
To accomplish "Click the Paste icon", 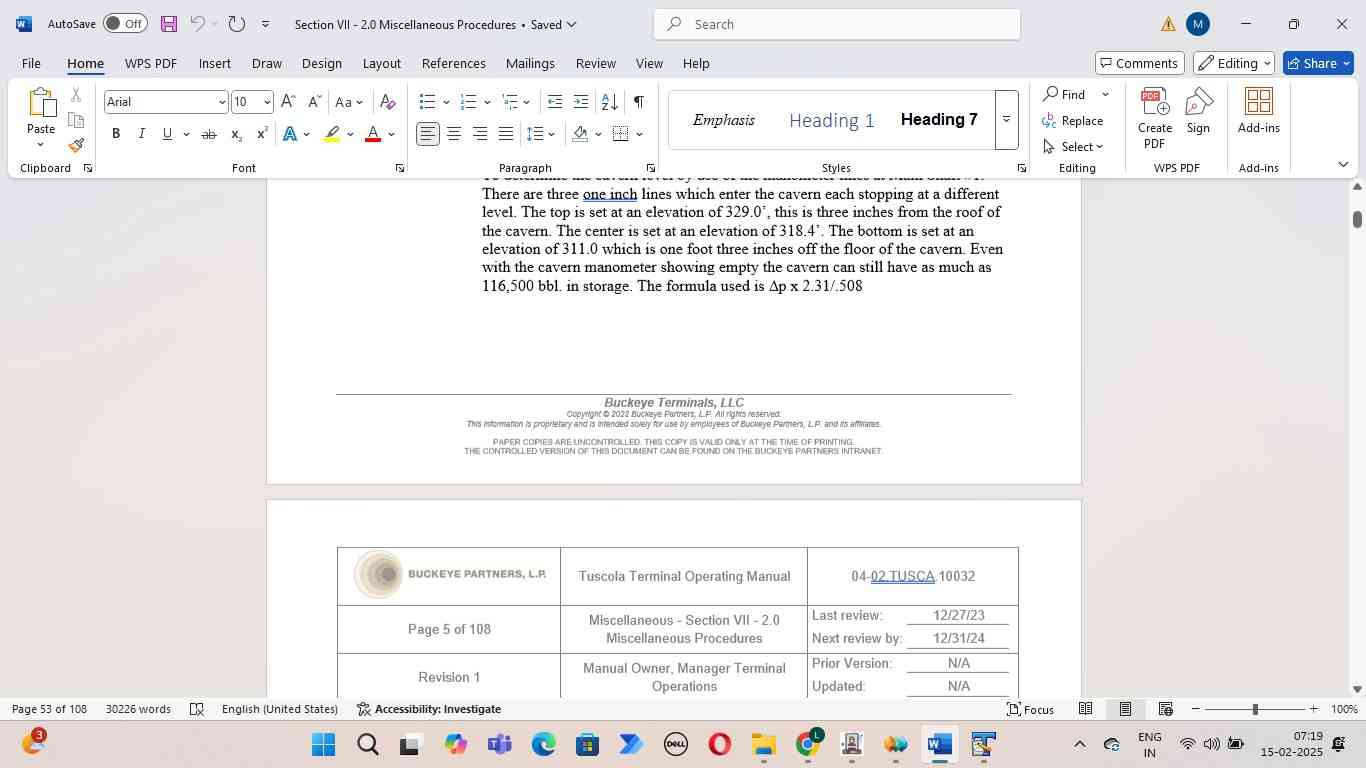I will [x=41, y=104].
